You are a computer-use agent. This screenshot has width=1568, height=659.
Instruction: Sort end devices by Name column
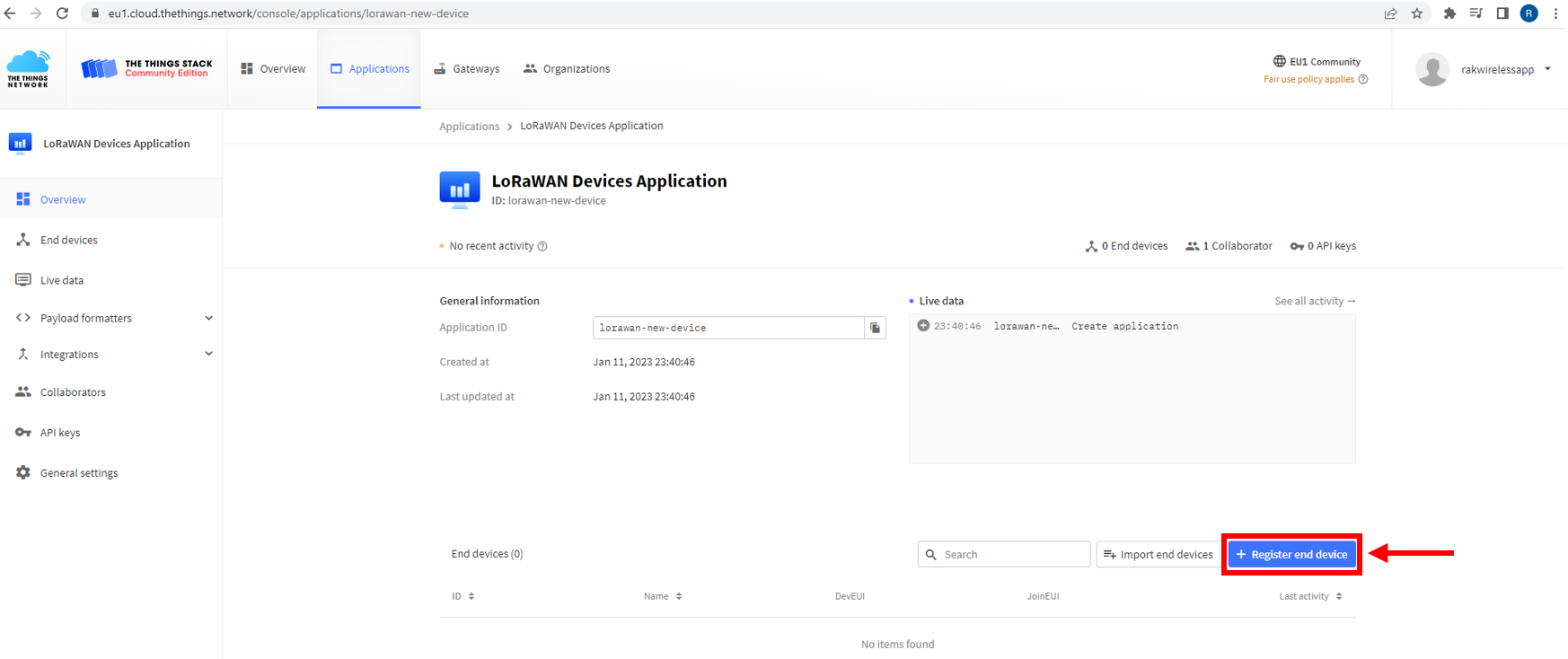(x=663, y=596)
